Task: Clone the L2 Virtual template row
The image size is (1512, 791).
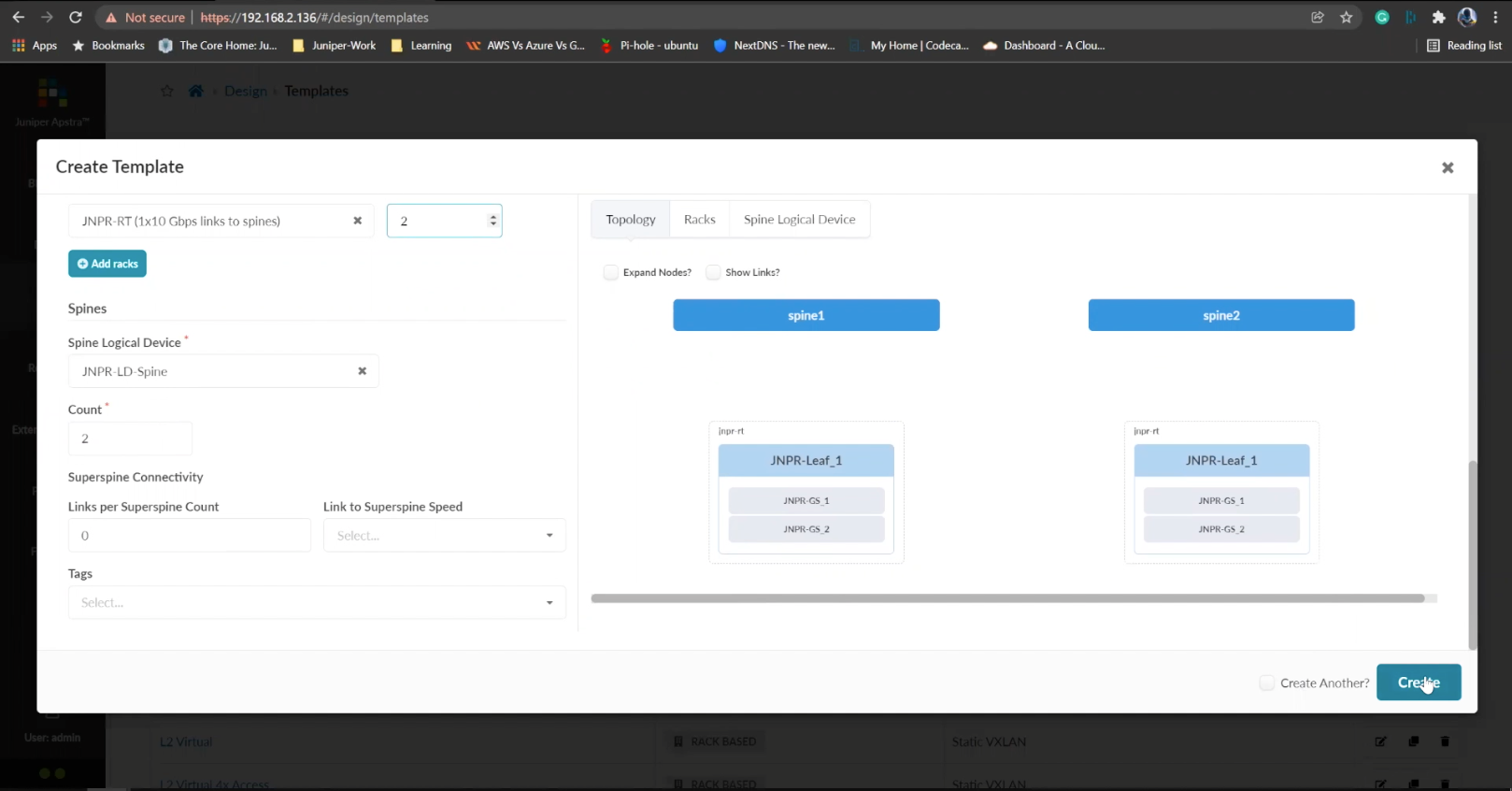Action: pyautogui.click(x=1413, y=741)
